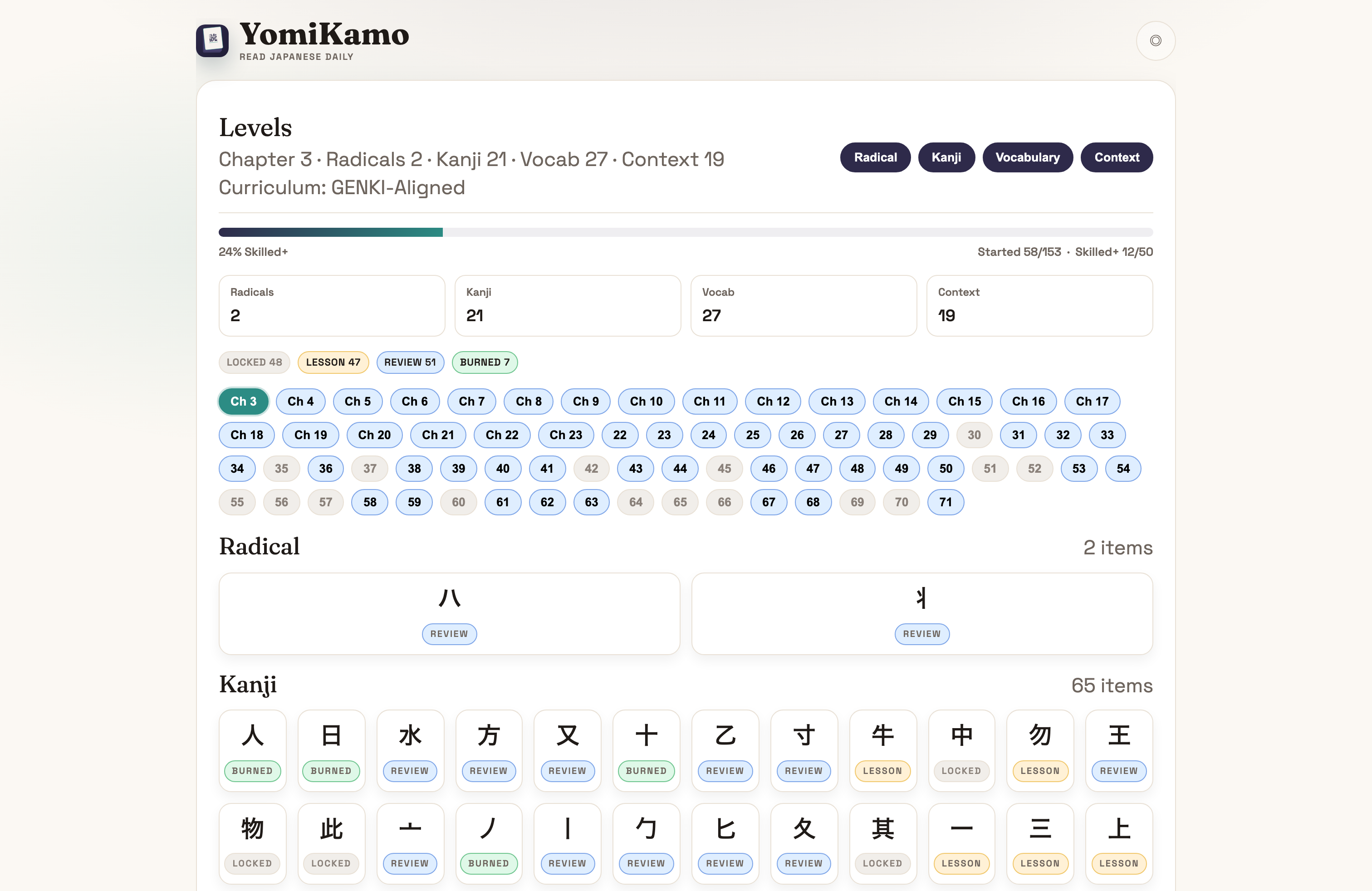Switch to Ch 18 level
Screen dimensions: 1372x891
pyautogui.click(x=247, y=435)
